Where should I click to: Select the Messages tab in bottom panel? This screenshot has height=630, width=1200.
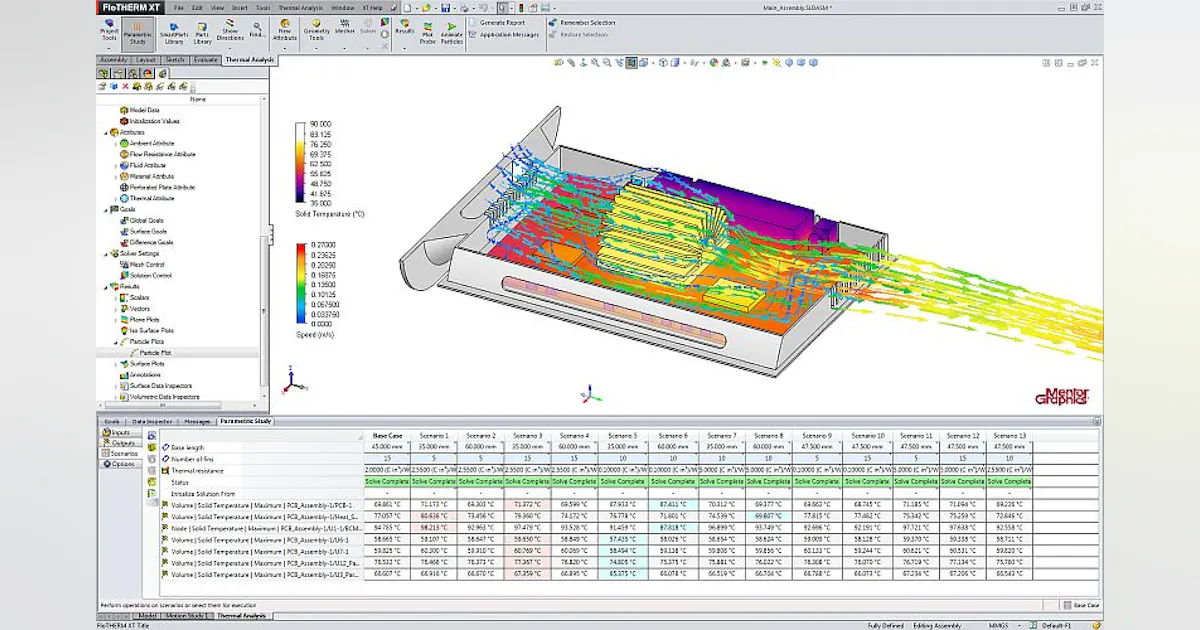[x=197, y=421]
